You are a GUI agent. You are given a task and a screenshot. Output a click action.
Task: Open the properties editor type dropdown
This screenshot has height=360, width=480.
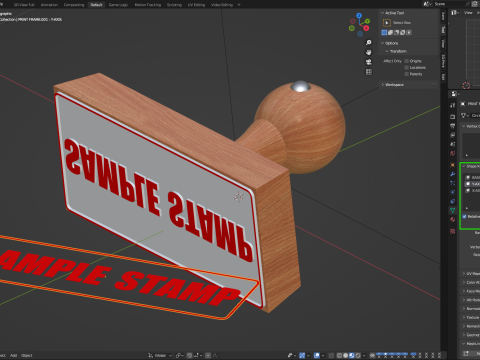(x=455, y=94)
